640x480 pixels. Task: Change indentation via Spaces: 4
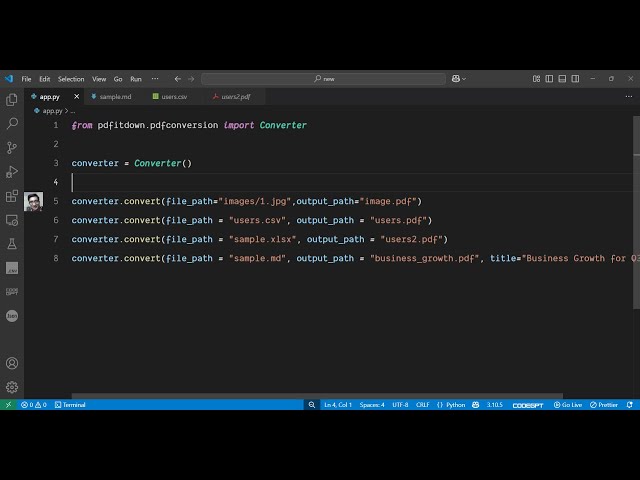click(372, 404)
